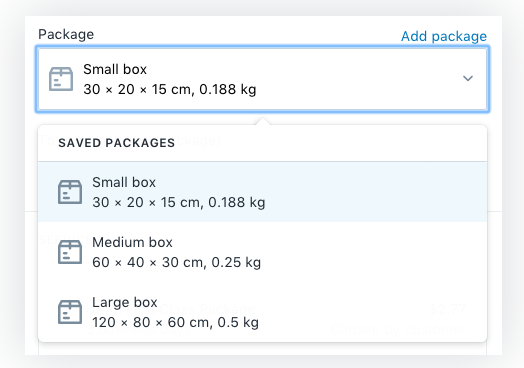Screen dimensions: 524x368
Task: Click the Large box package icon
Action: (70, 312)
